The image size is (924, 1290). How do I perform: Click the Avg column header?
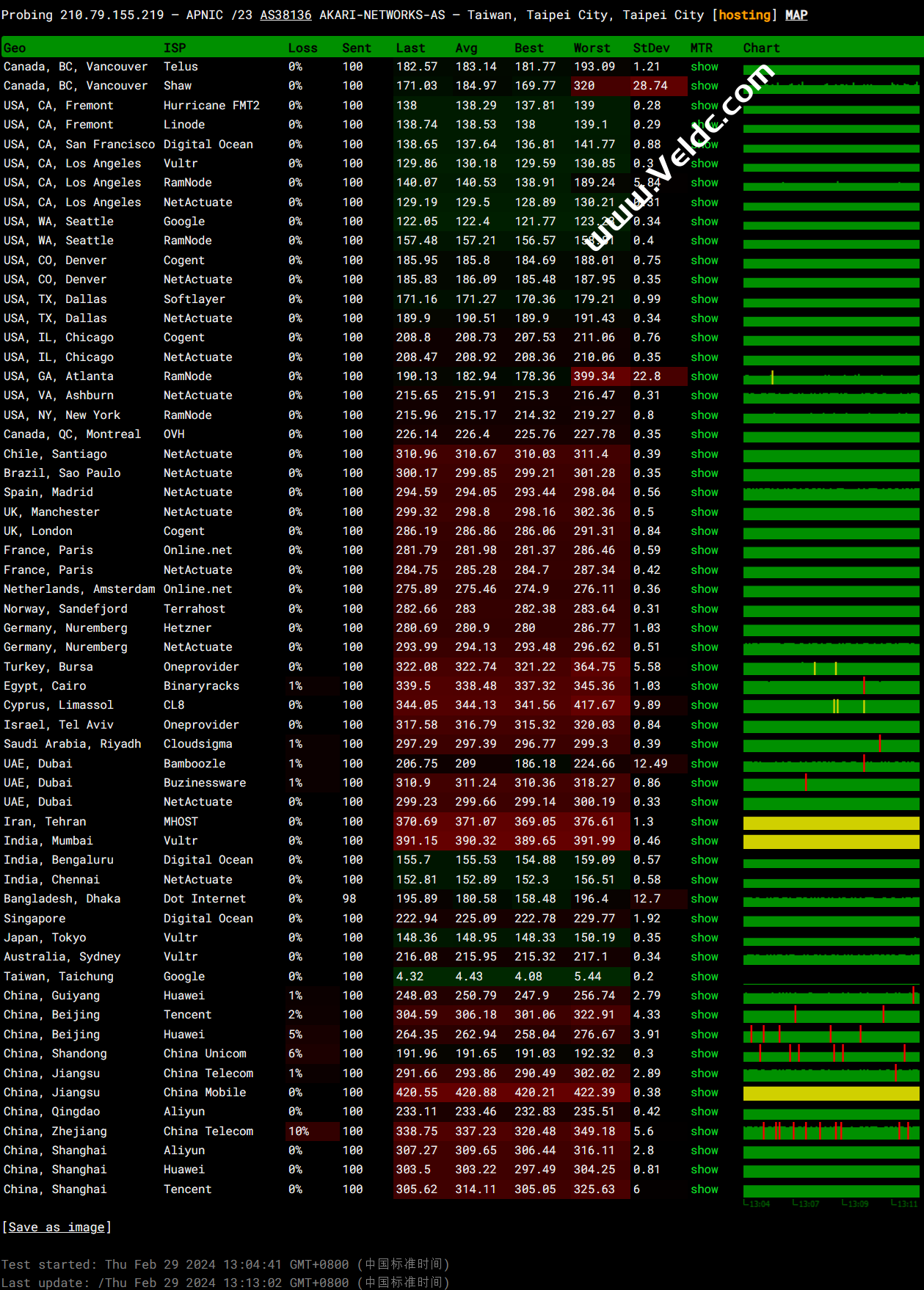466,48
